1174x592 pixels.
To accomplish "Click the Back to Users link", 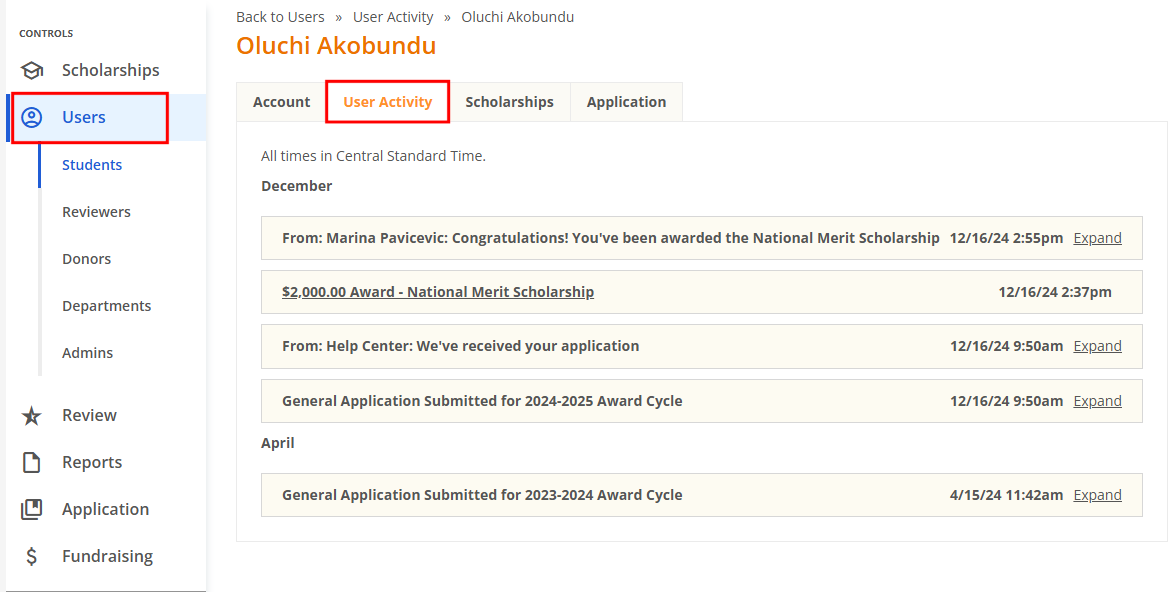I will tap(280, 16).
